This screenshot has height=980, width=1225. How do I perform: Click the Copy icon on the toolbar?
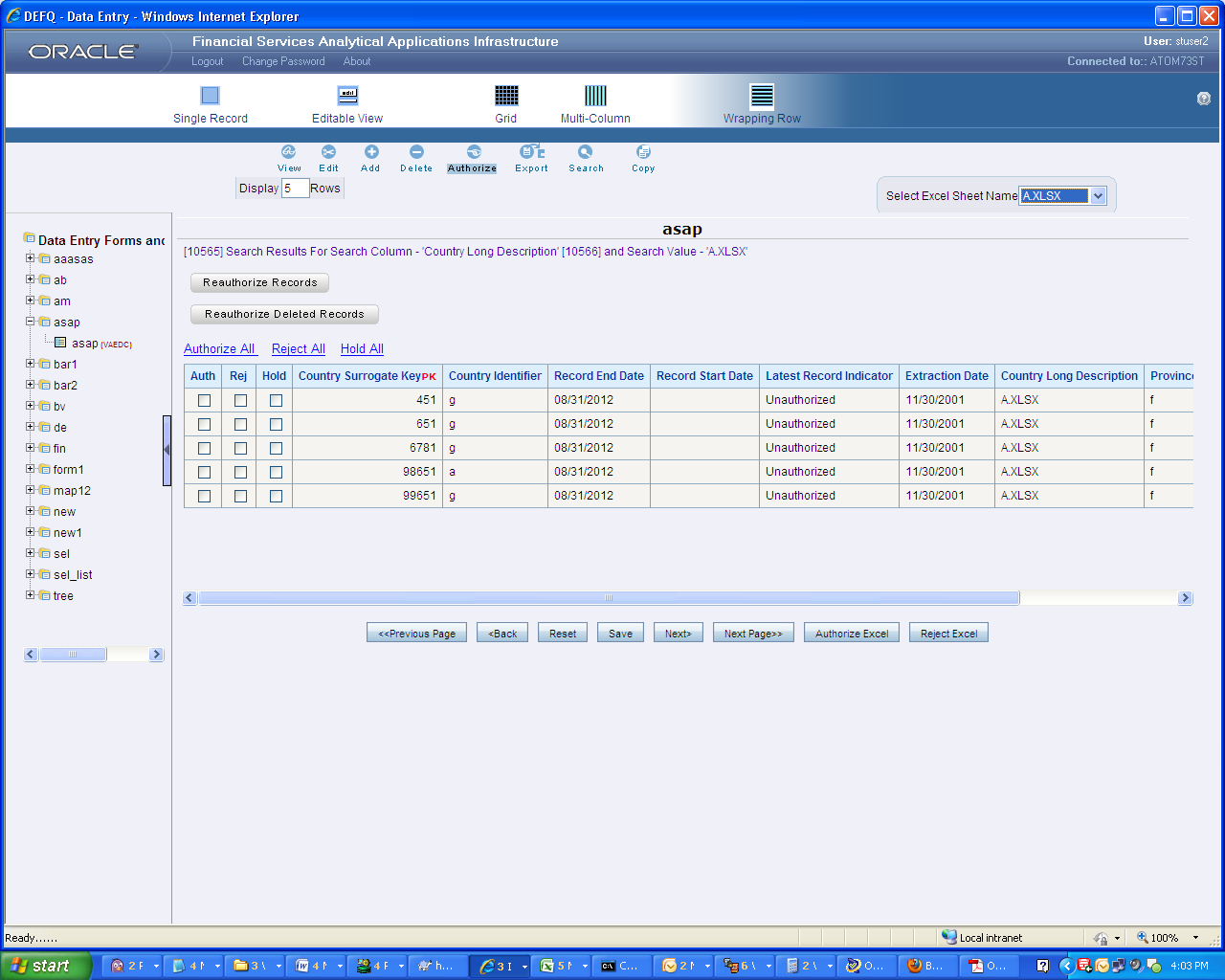[642, 156]
